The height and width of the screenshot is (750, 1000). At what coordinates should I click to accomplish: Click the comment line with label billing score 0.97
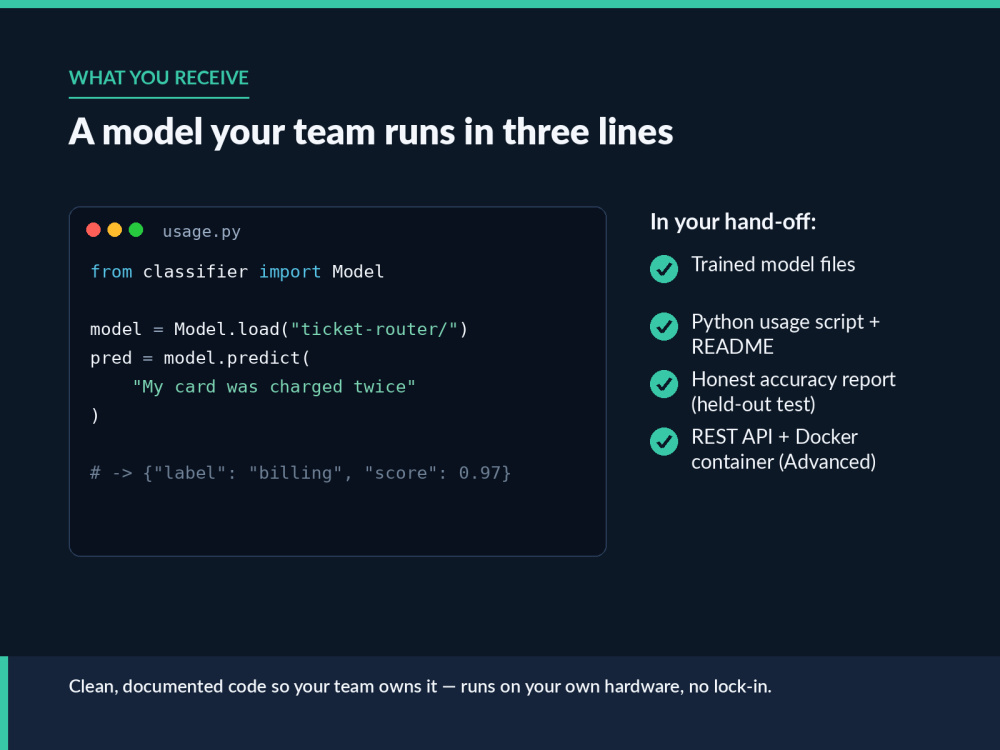tap(300, 473)
